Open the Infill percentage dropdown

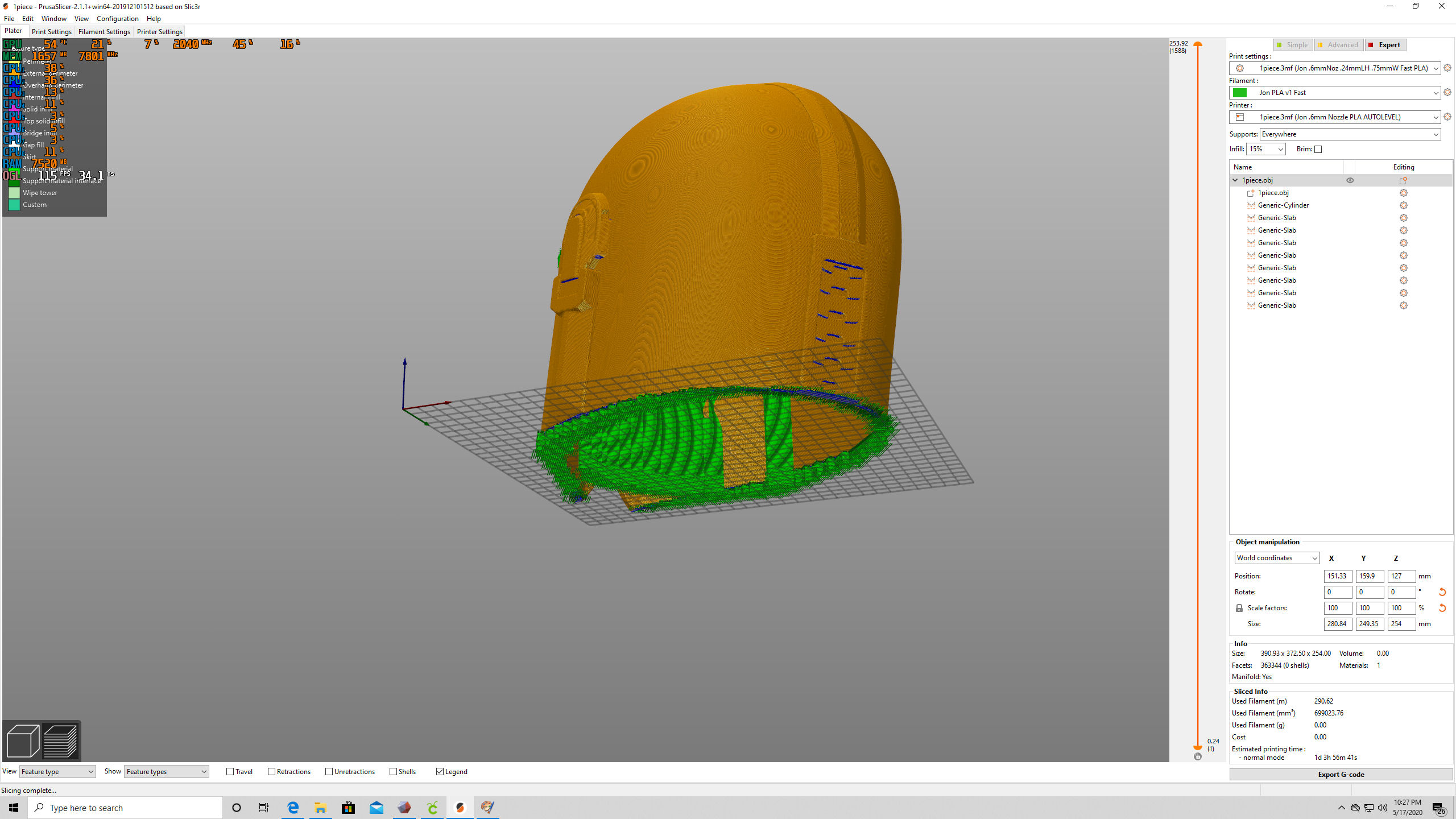coord(1265,149)
